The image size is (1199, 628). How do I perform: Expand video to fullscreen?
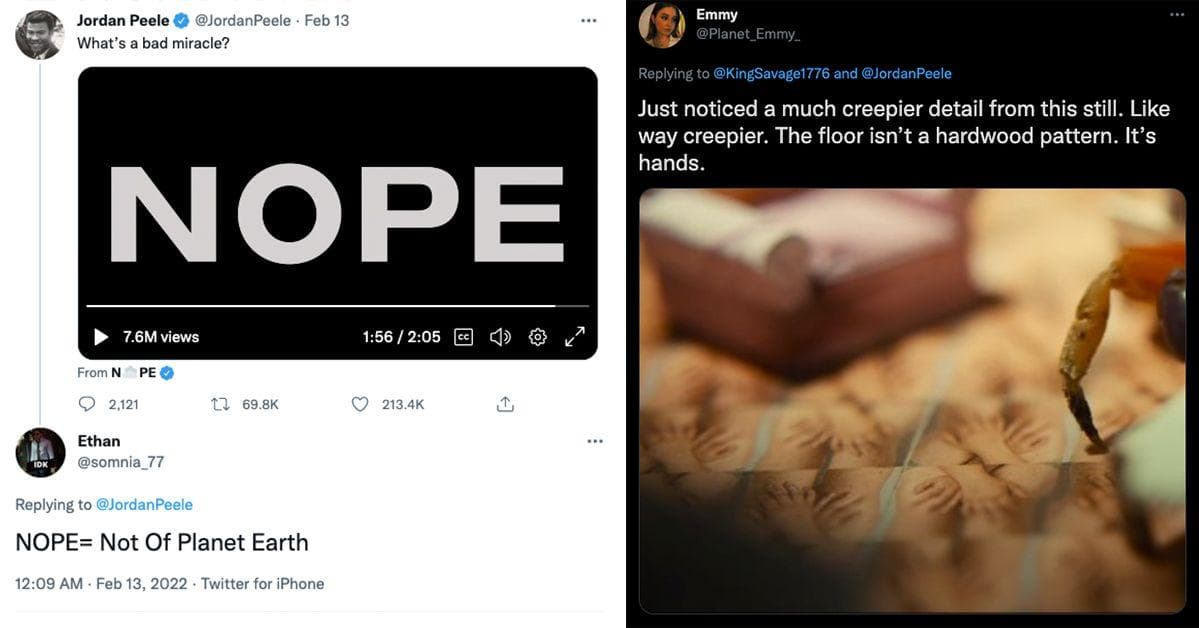tap(574, 337)
